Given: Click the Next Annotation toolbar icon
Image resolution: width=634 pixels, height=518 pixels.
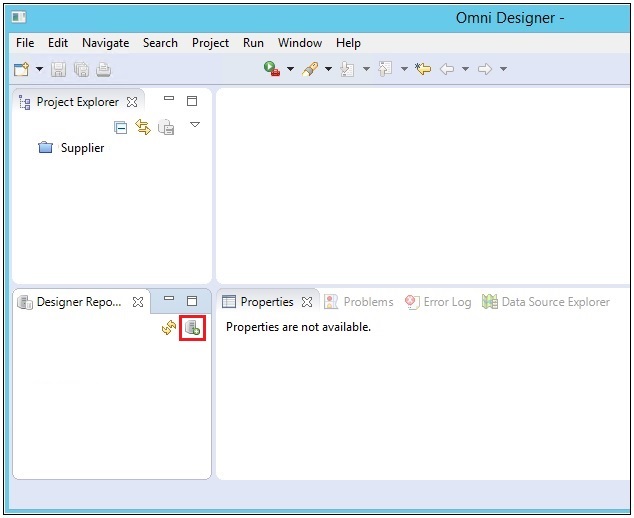Looking at the screenshot, I should pos(347,69).
